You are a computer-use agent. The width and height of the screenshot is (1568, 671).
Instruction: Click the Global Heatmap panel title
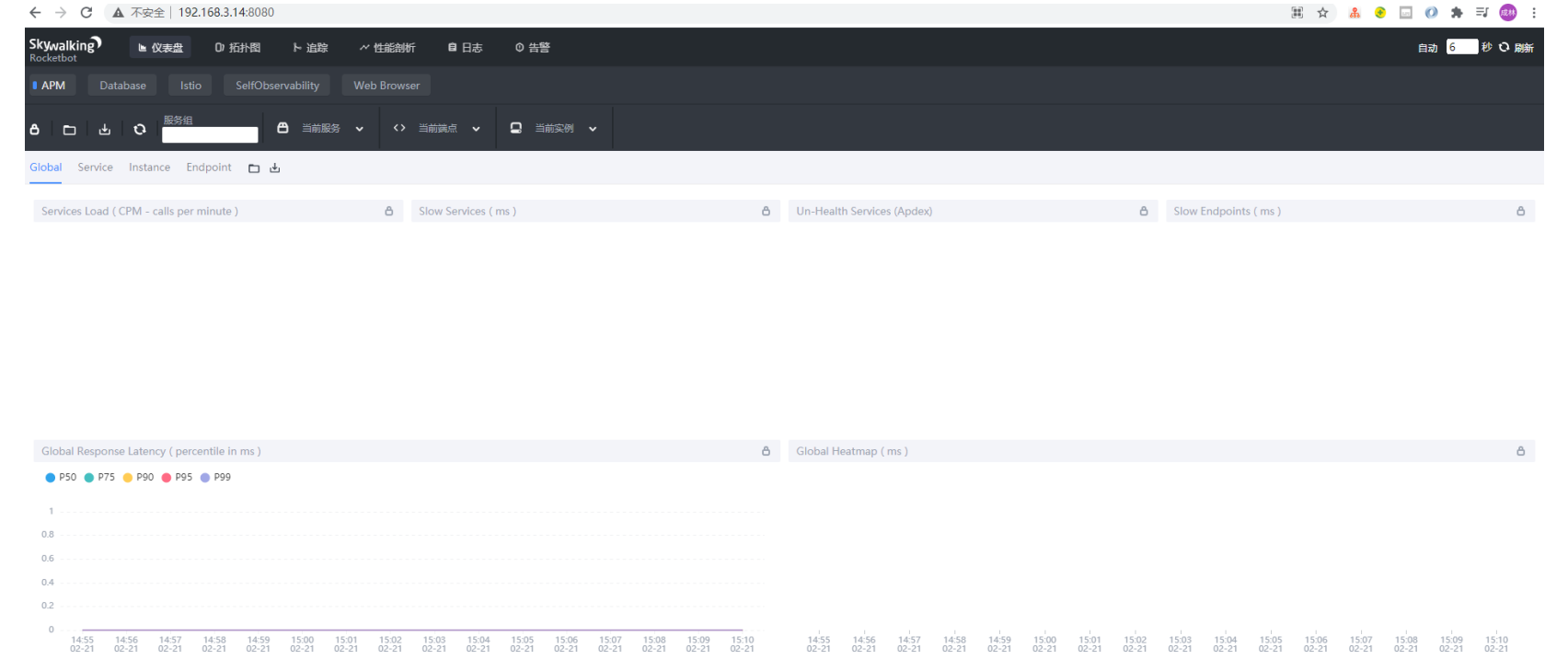852,452
